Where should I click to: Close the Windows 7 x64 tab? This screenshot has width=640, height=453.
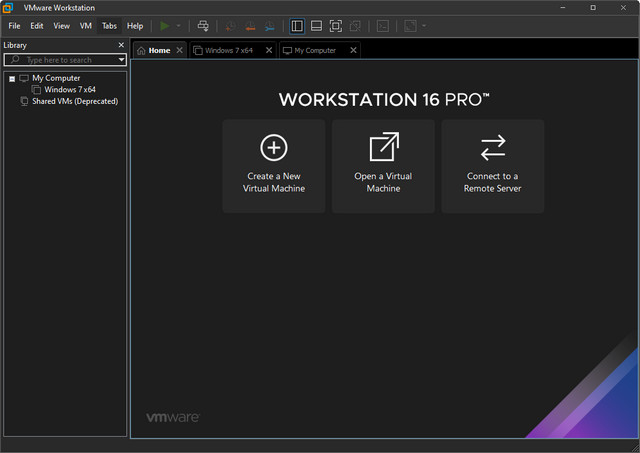pos(268,50)
